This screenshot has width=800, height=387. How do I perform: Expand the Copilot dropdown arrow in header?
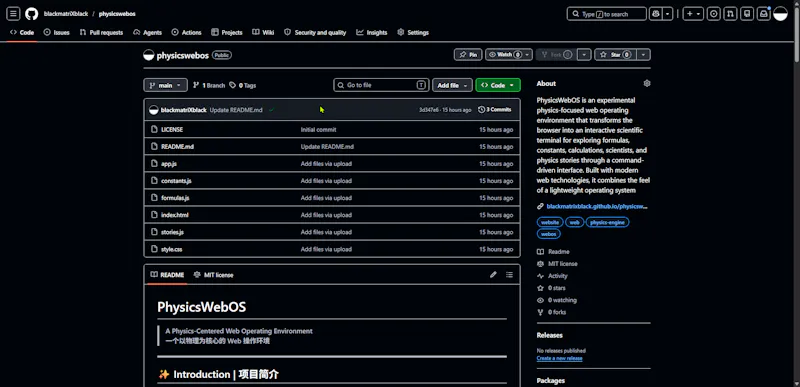point(668,14)
